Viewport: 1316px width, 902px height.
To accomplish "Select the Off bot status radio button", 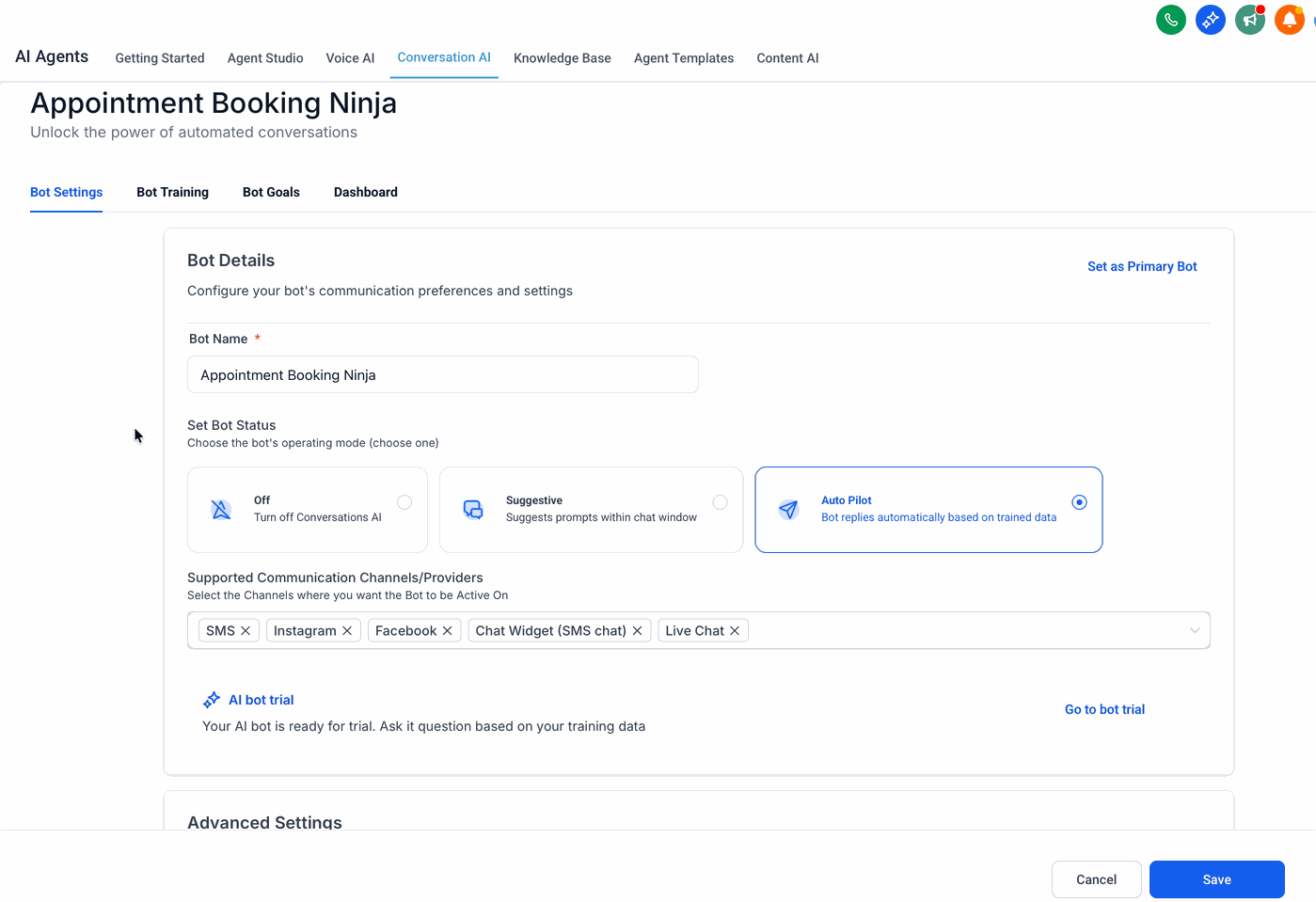I will point(404,502).
